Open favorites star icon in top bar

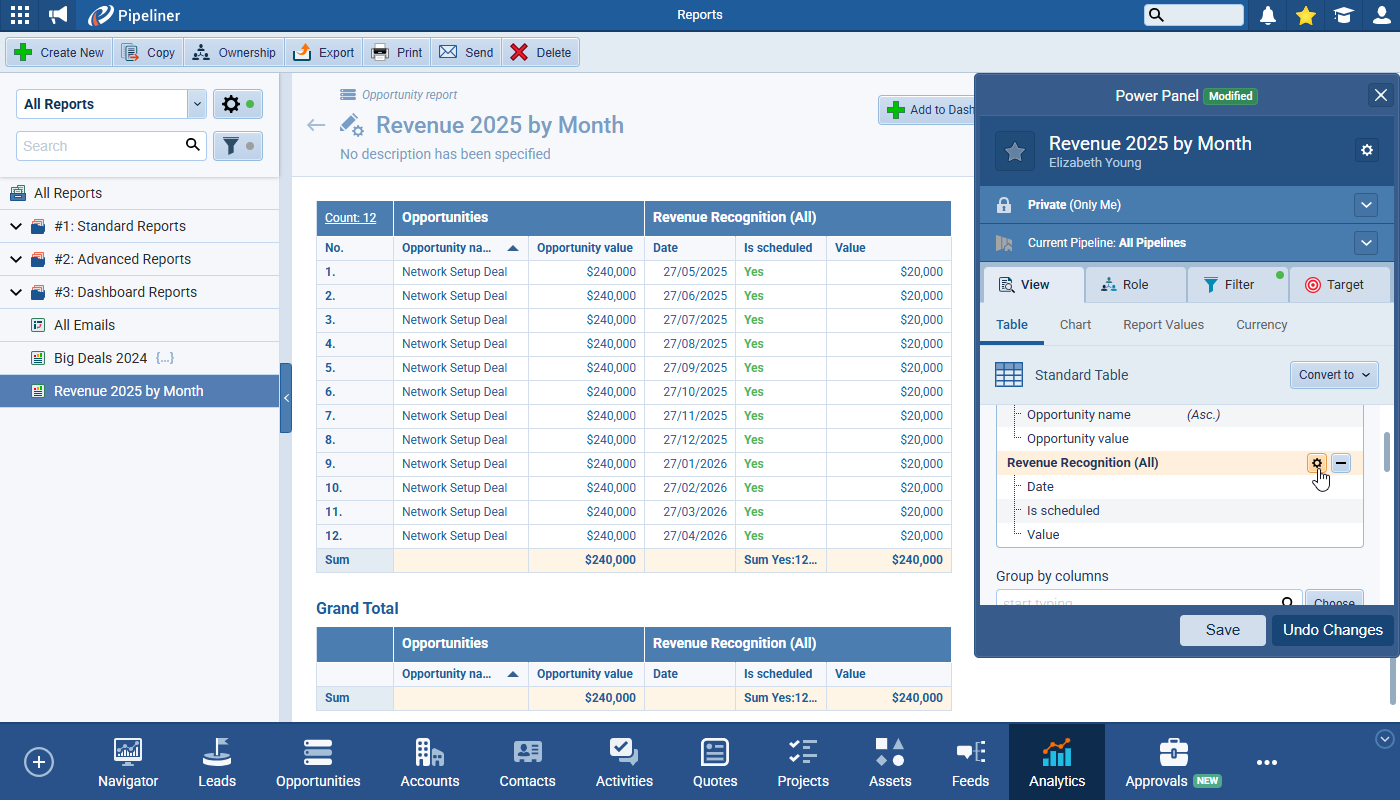click(x=1306, y=15)
